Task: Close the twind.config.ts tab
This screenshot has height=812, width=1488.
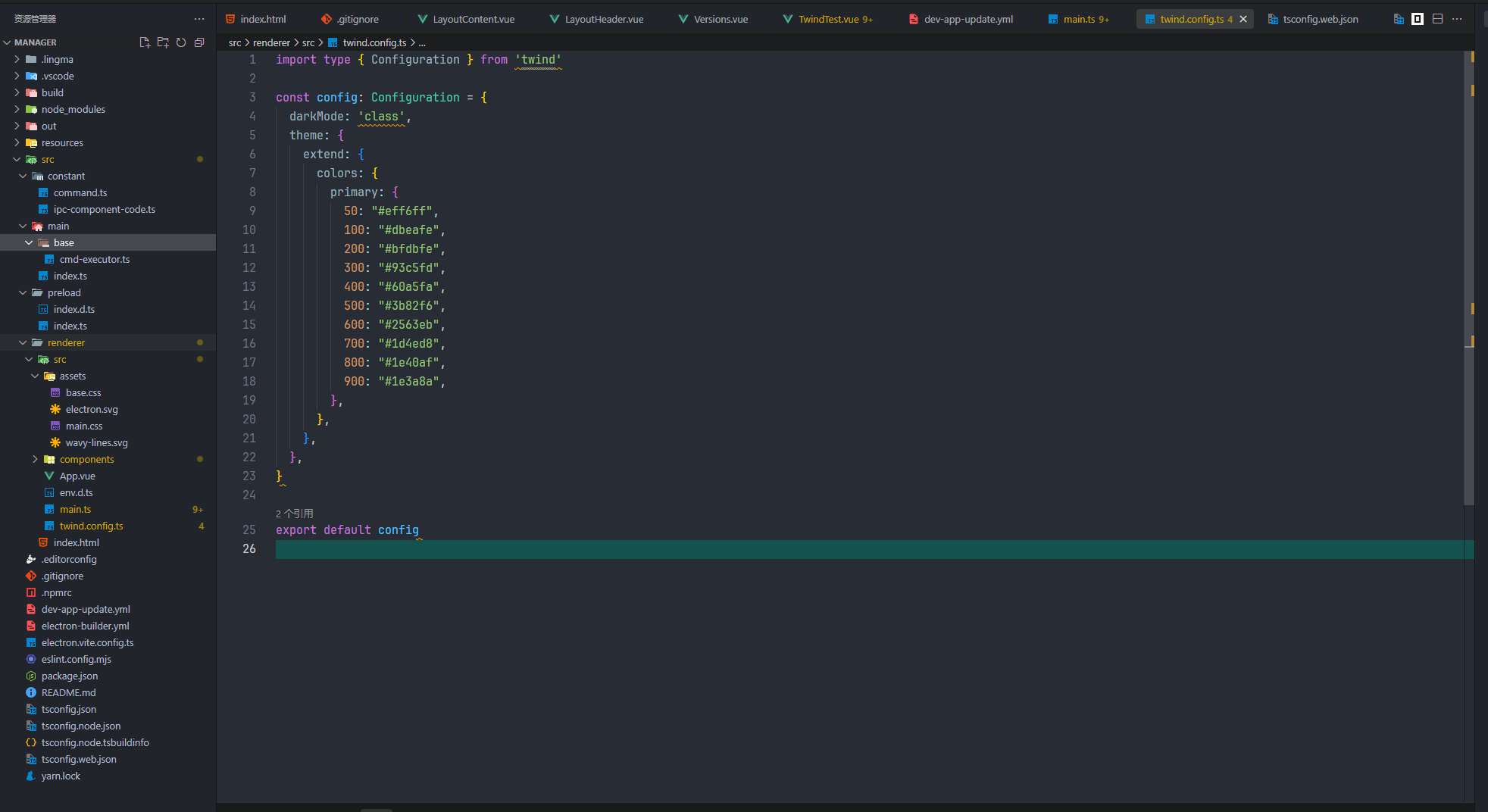Action: (x=1243, y=19)
